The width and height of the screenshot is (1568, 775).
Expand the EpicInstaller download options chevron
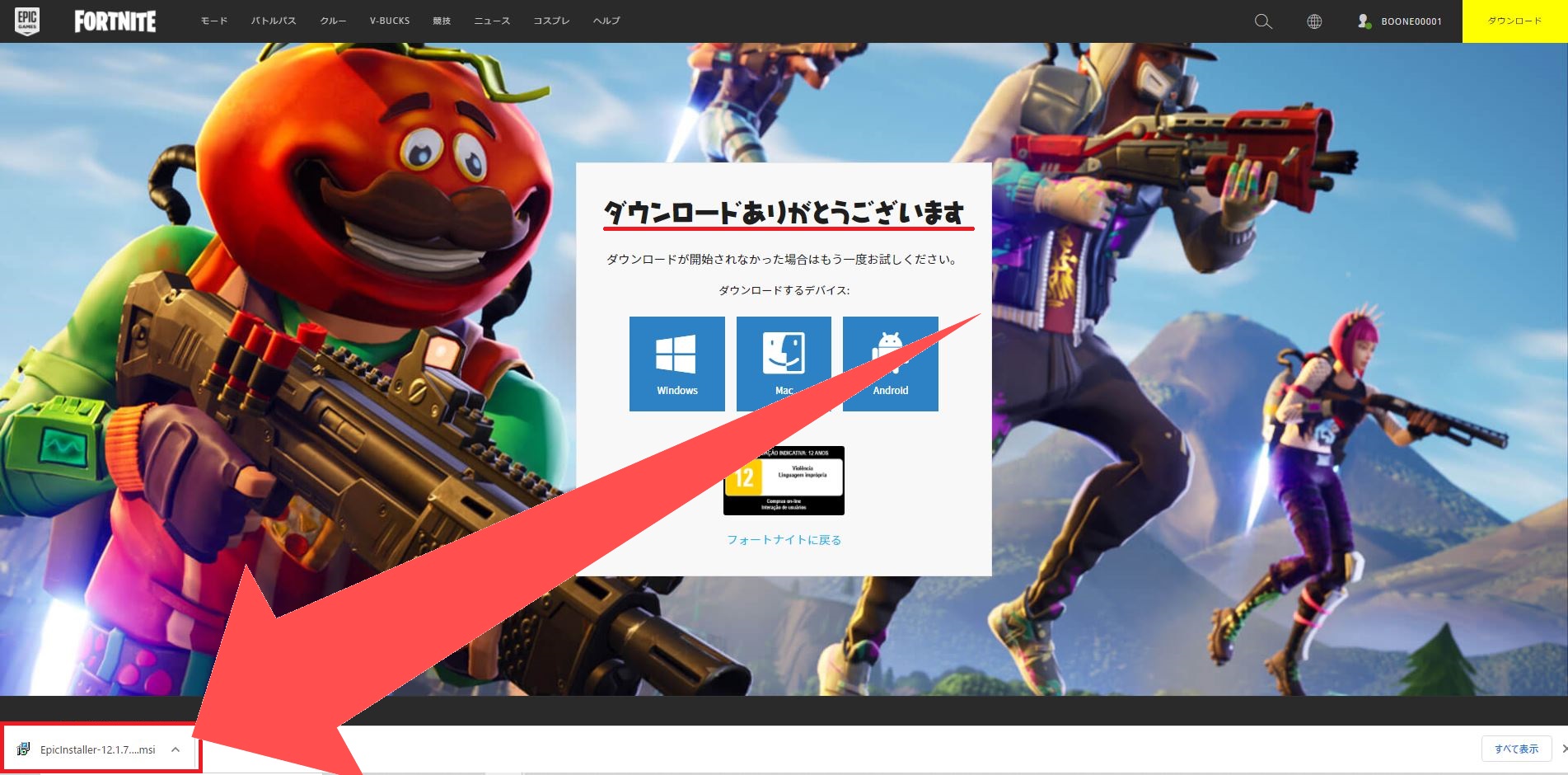tap(176, 749)
